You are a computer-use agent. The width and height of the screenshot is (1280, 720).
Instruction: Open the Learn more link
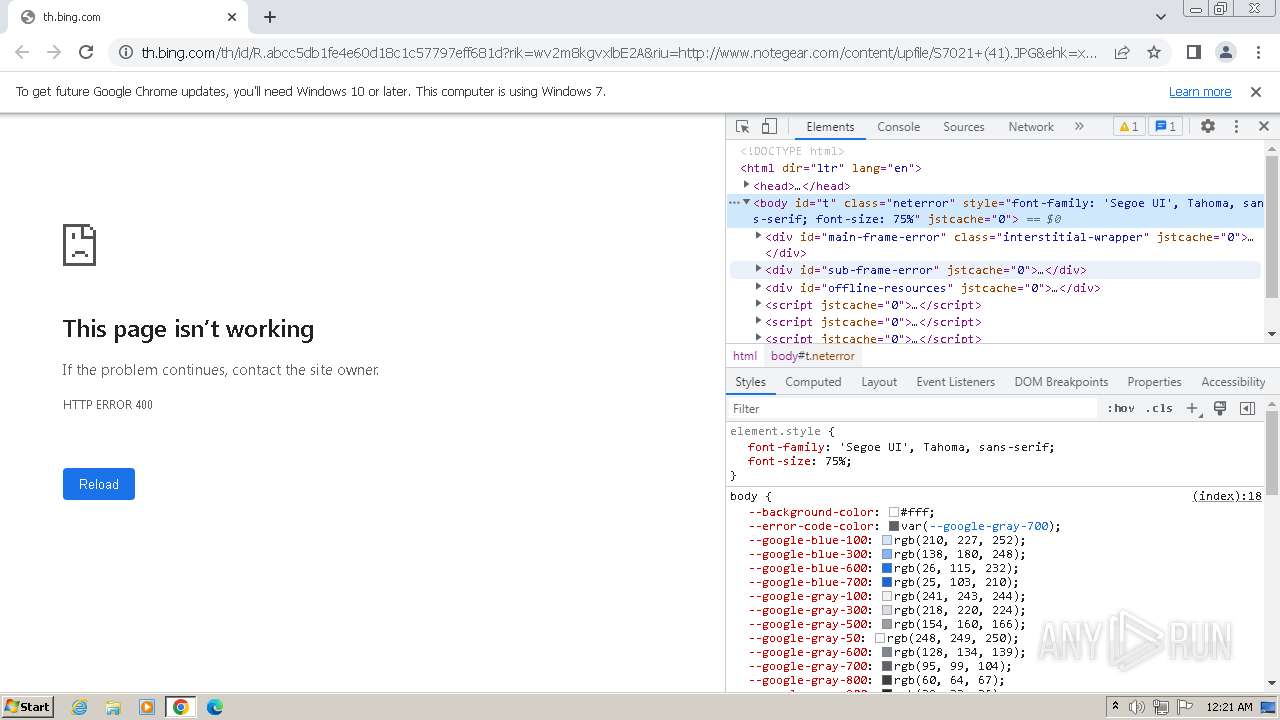tap(1200, 91)
